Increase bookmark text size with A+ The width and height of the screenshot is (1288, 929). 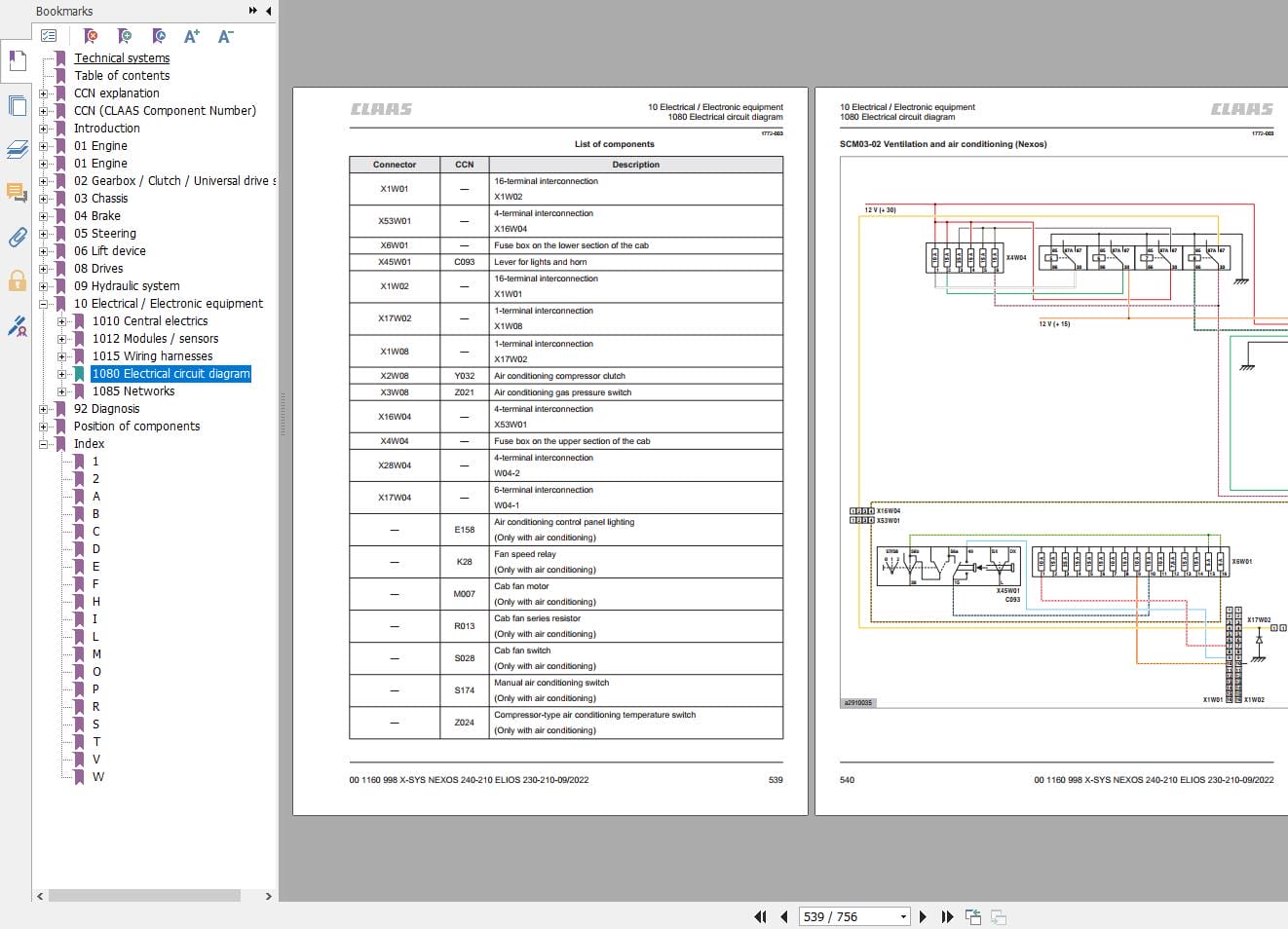[x=192, y=36]
